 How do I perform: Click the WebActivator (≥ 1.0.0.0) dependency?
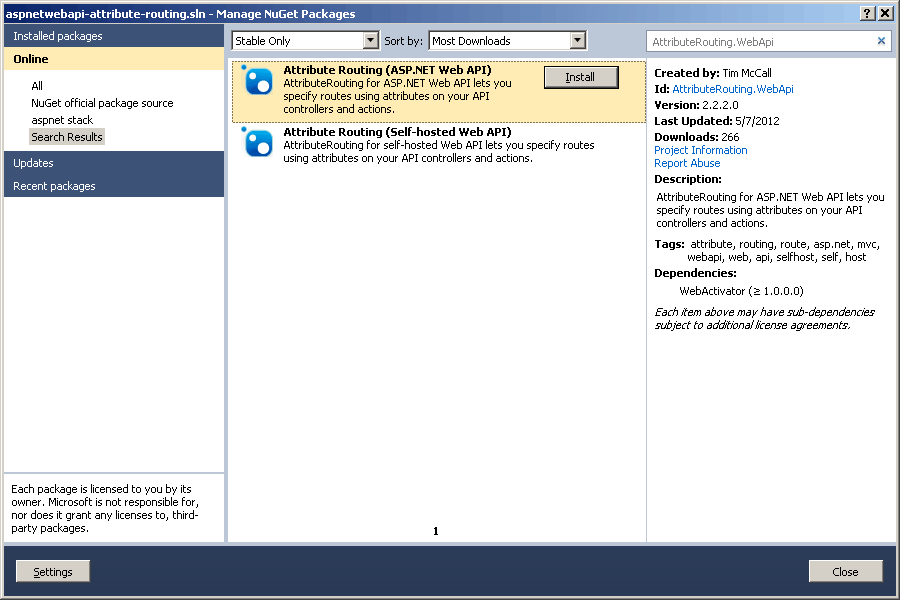pos(741,291)
